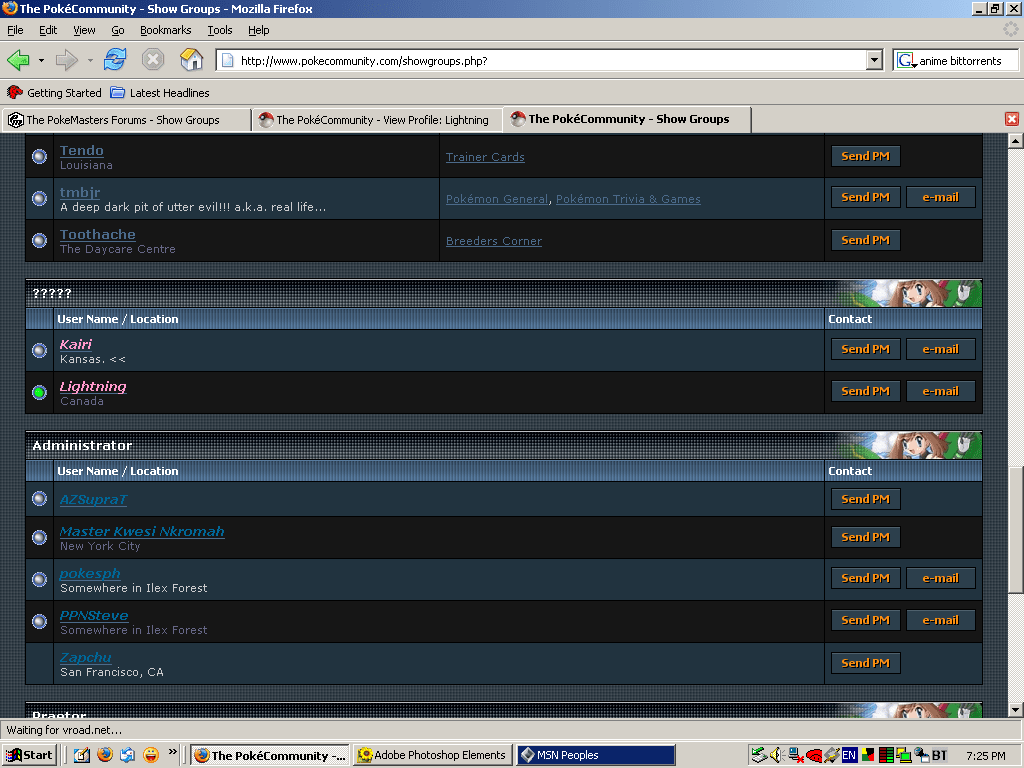Click the offline status icon beside Kairi
The width and height of the screenshot is (1024, 768).
(x=39, y=350)
